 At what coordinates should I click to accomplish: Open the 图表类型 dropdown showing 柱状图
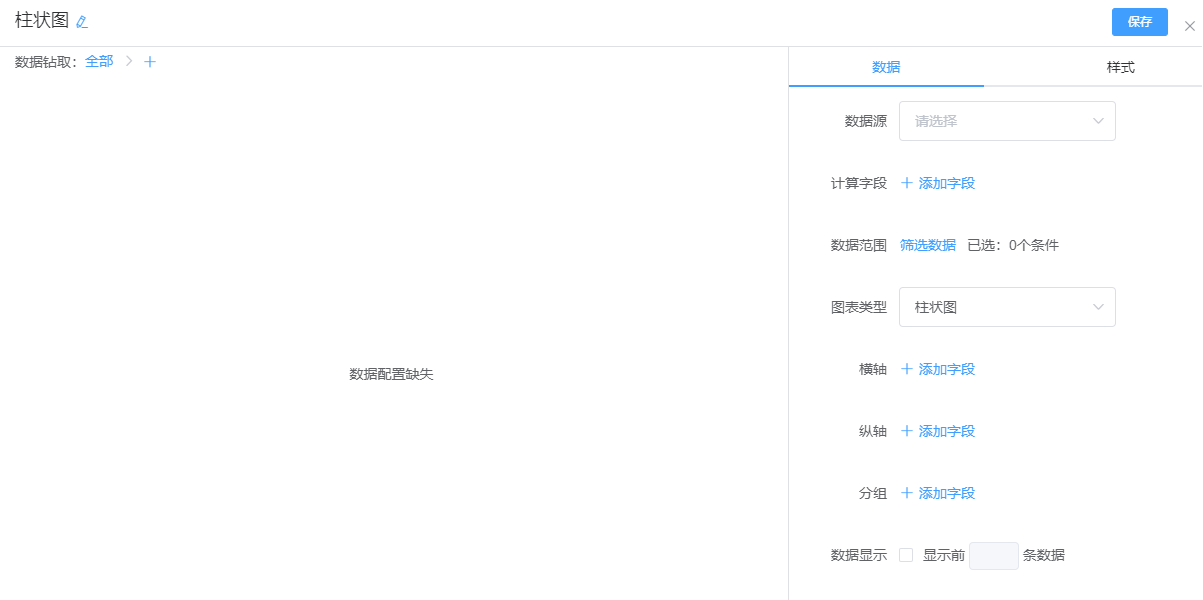tap(1007, 307)
